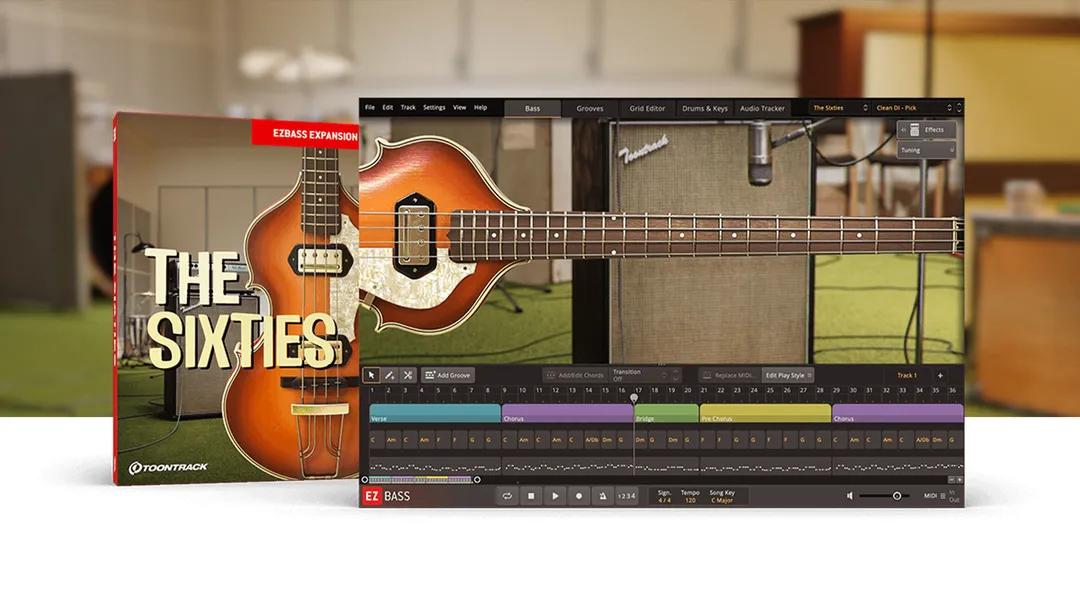The image size is (1080, 608).
Task: Select the Bridge song block
Action: pyautogui.click(x=666, y=413)
